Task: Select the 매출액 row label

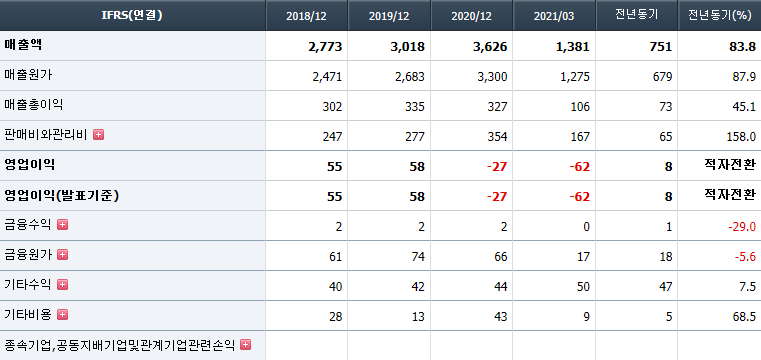Action: click(x=23, y=45)
